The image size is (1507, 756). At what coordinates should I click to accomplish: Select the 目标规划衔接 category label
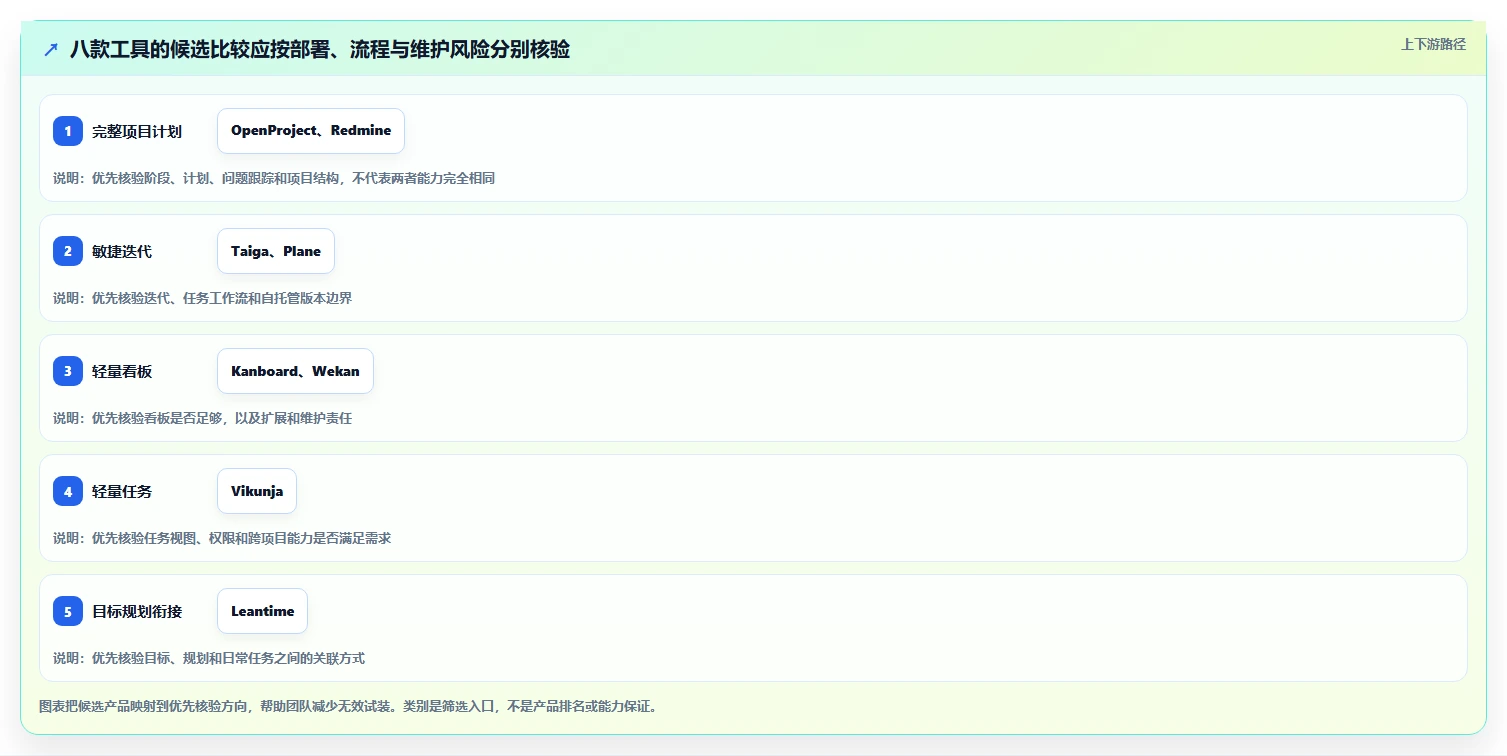137,611
